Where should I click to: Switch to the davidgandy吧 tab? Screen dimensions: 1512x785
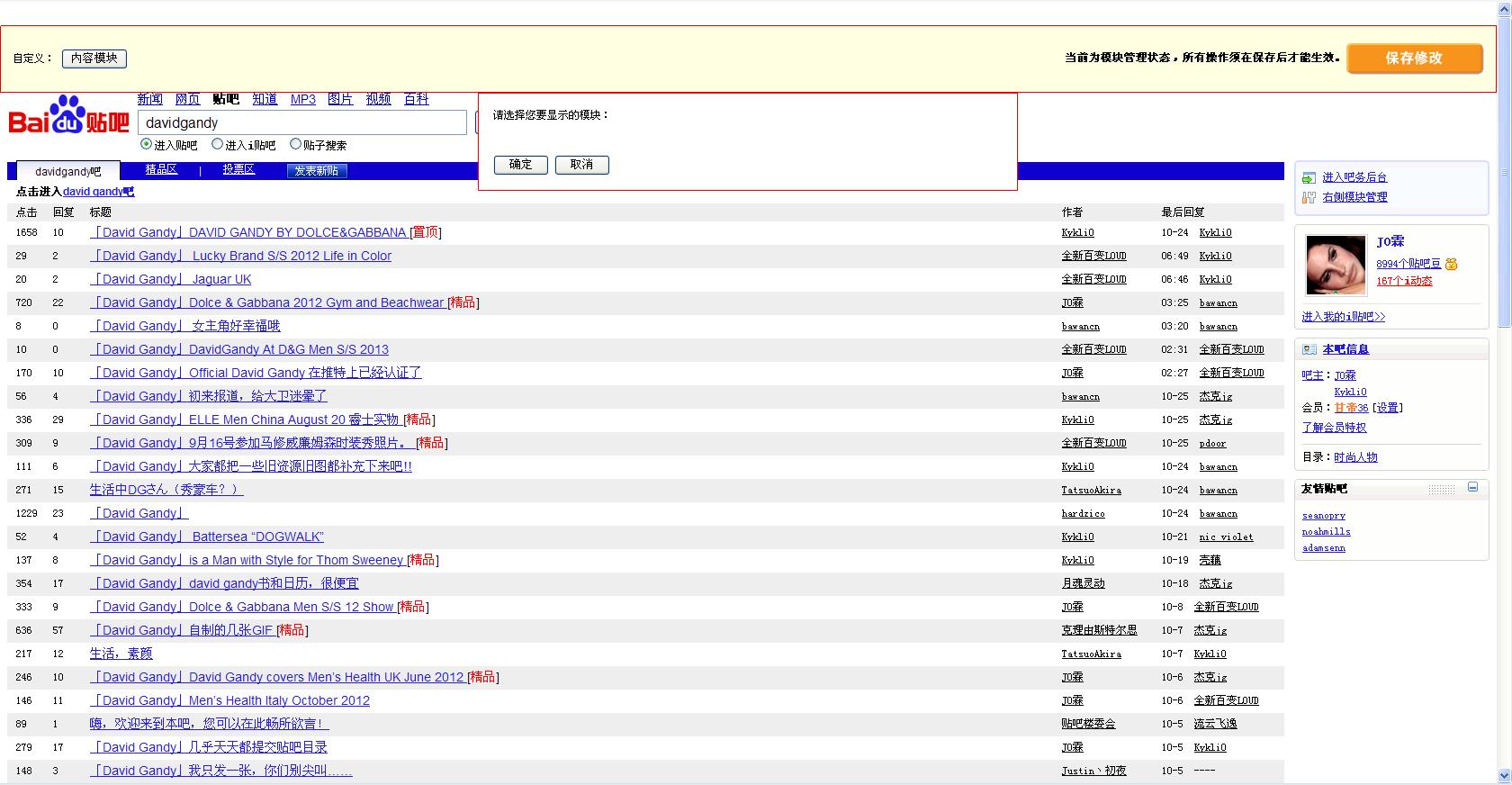68,171
